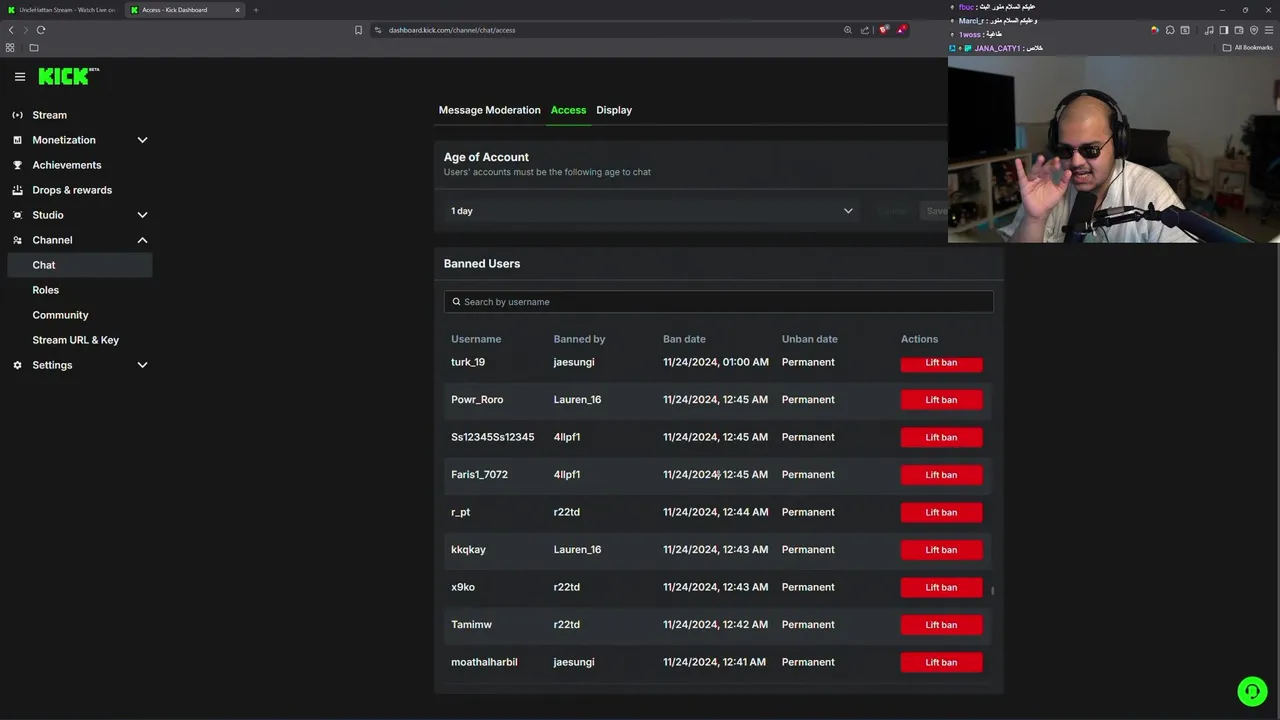The image size is (1280, 720).
Task: Open the browser main menu icon
Action: click(1269, 30)
